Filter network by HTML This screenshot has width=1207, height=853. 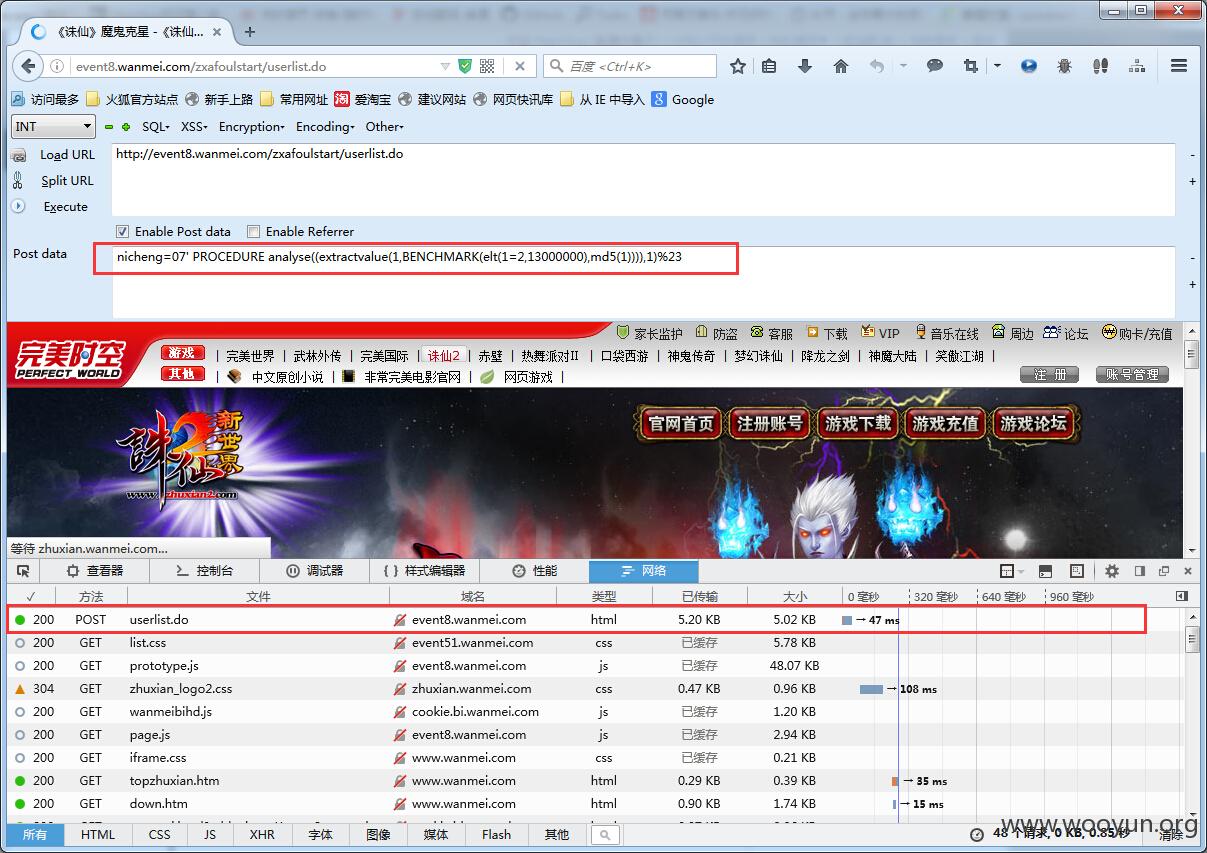click(98, 834)
